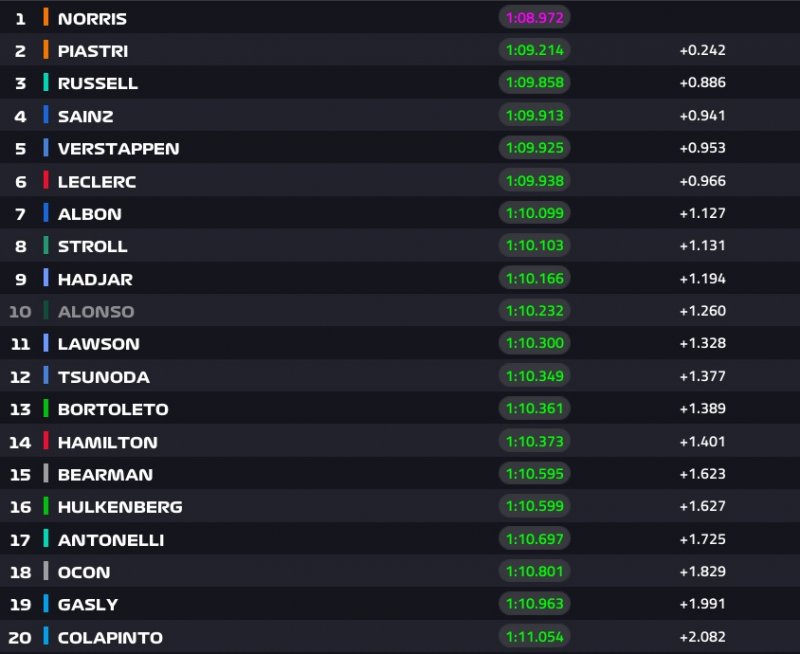
Task: Select the greyed-out ALONSO driver name
Action: click(96, 311)
